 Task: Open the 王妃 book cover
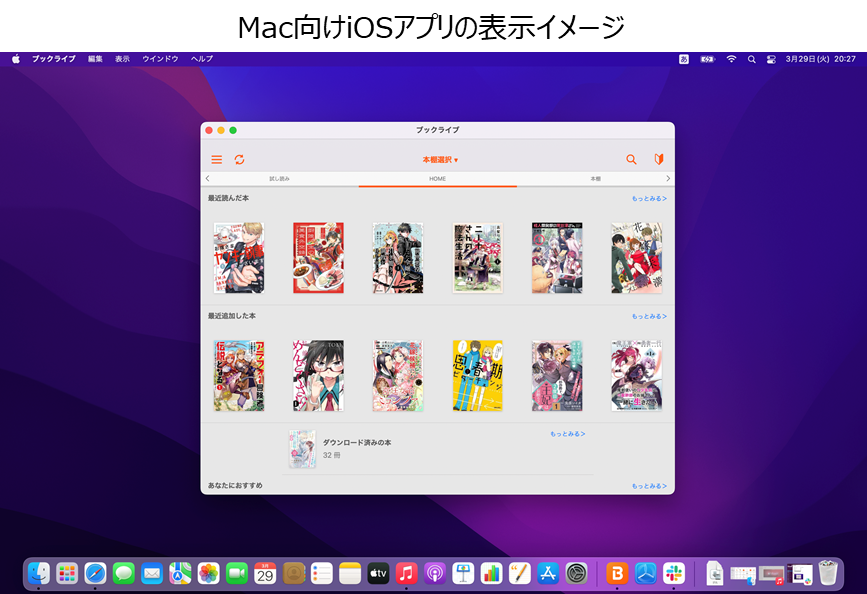point(557,376)
